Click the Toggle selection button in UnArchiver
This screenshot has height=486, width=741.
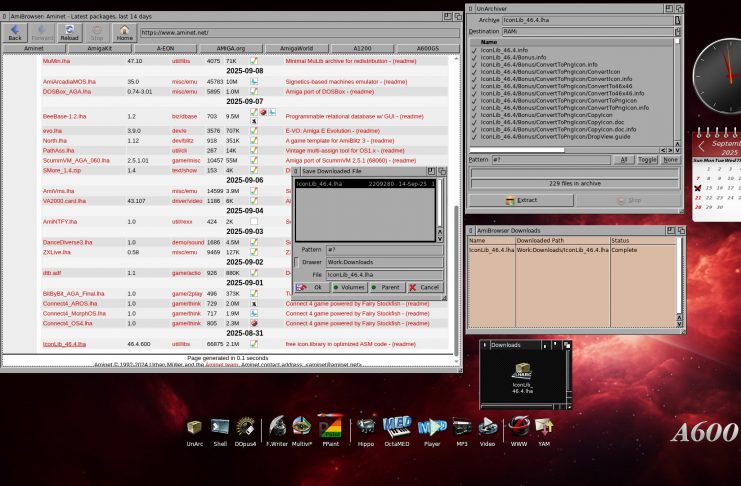coord(647,160)
